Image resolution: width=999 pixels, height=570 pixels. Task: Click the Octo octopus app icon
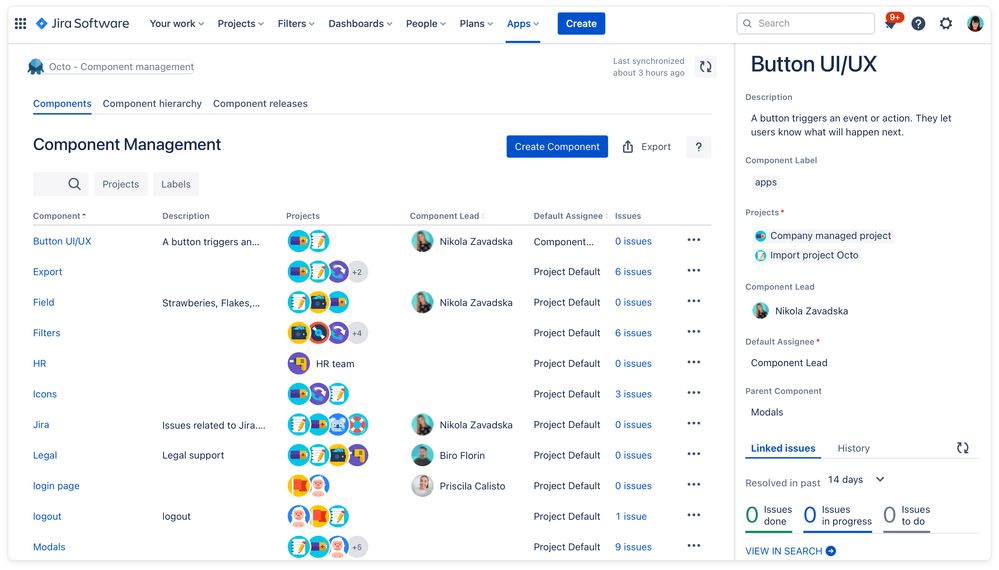click(x=36, y=66)
